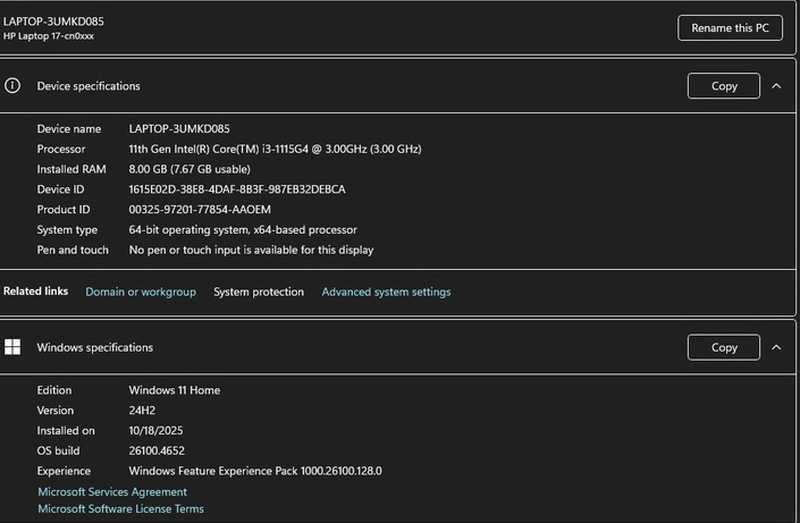Click the Windows logo icon

click(x=12, y=347)
